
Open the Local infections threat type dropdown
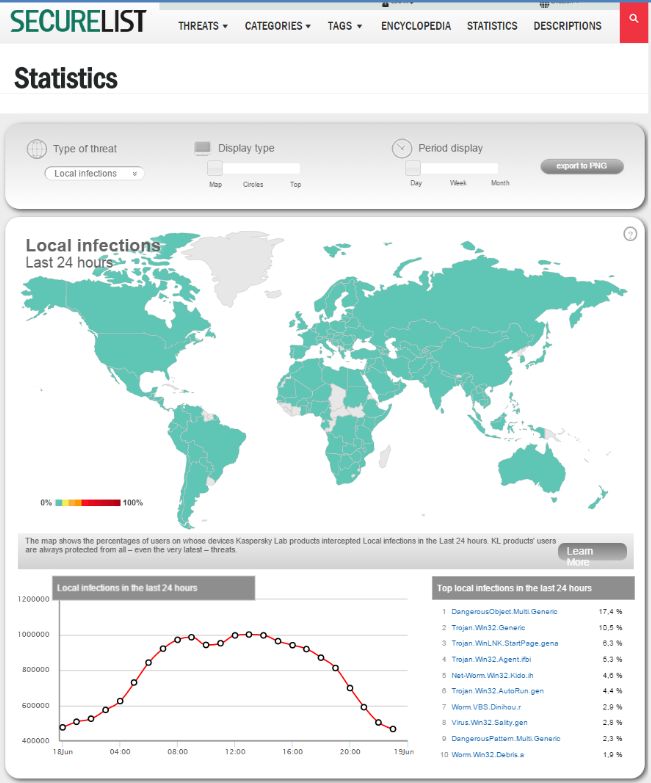[94, 173]
